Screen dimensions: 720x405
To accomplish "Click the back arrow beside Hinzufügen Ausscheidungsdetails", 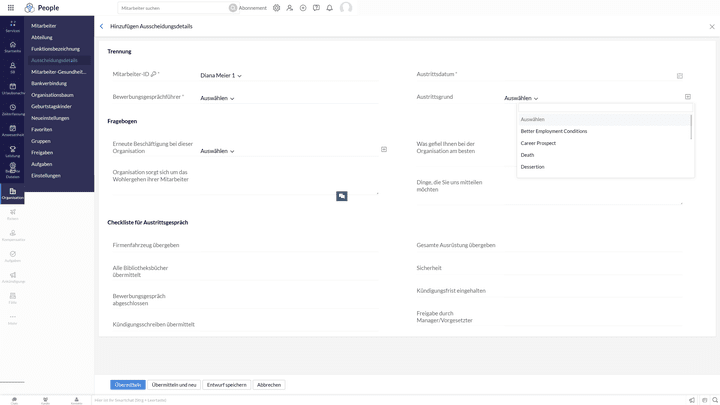I will coord(101,26).
